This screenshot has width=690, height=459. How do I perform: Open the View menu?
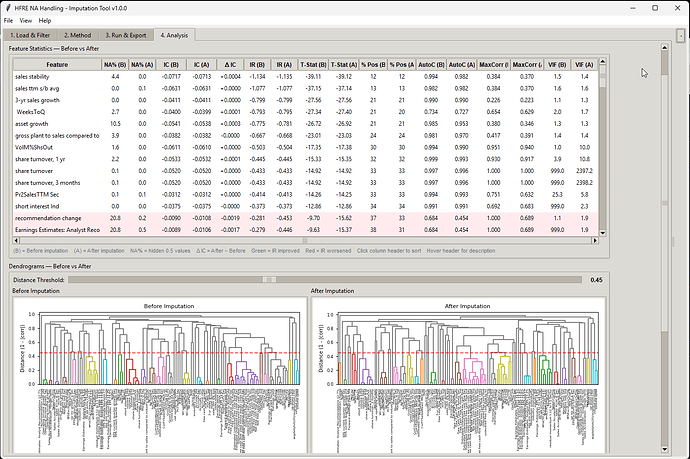point(26,20)
